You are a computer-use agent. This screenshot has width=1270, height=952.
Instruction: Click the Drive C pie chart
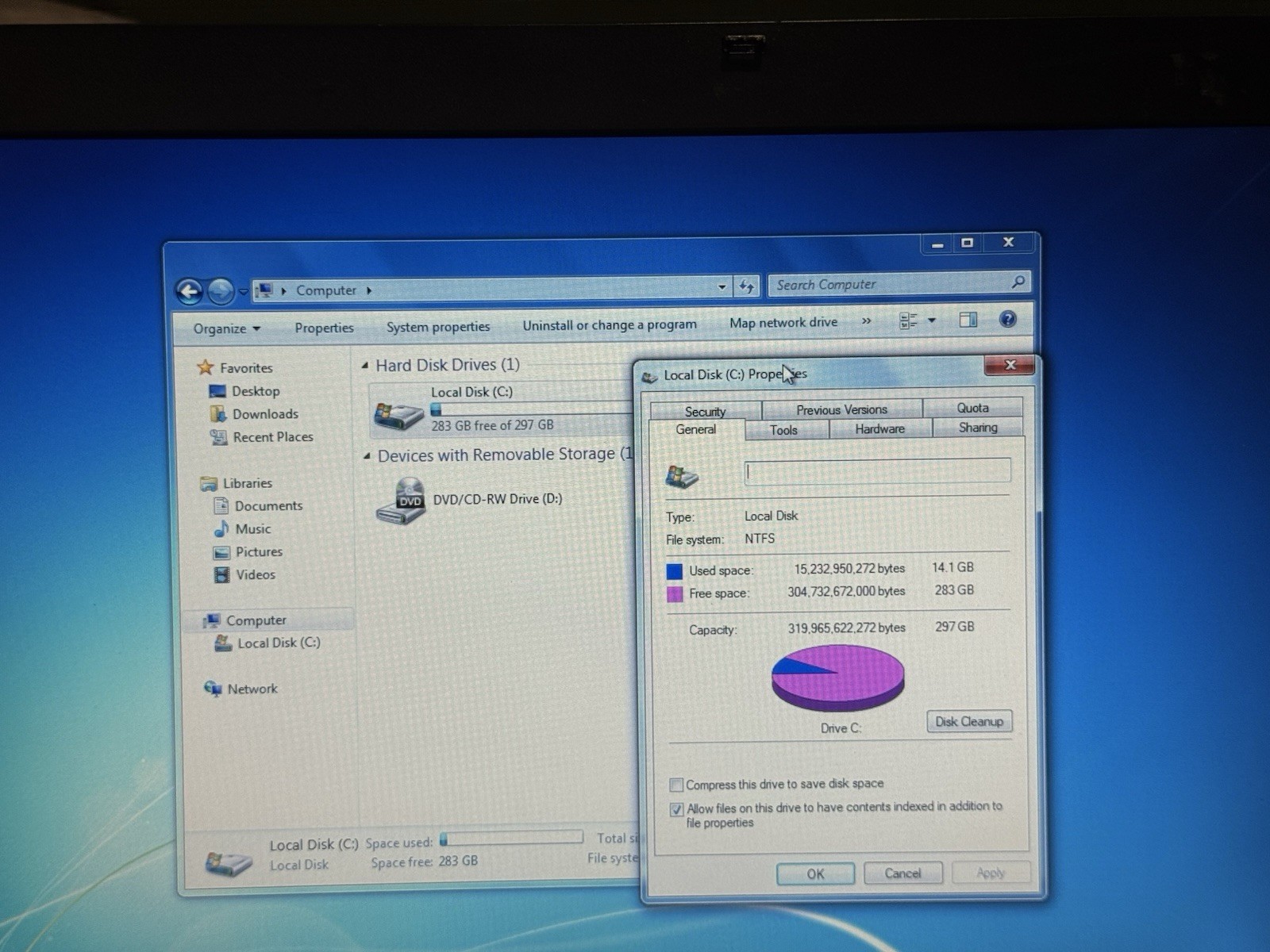[837, 678]
